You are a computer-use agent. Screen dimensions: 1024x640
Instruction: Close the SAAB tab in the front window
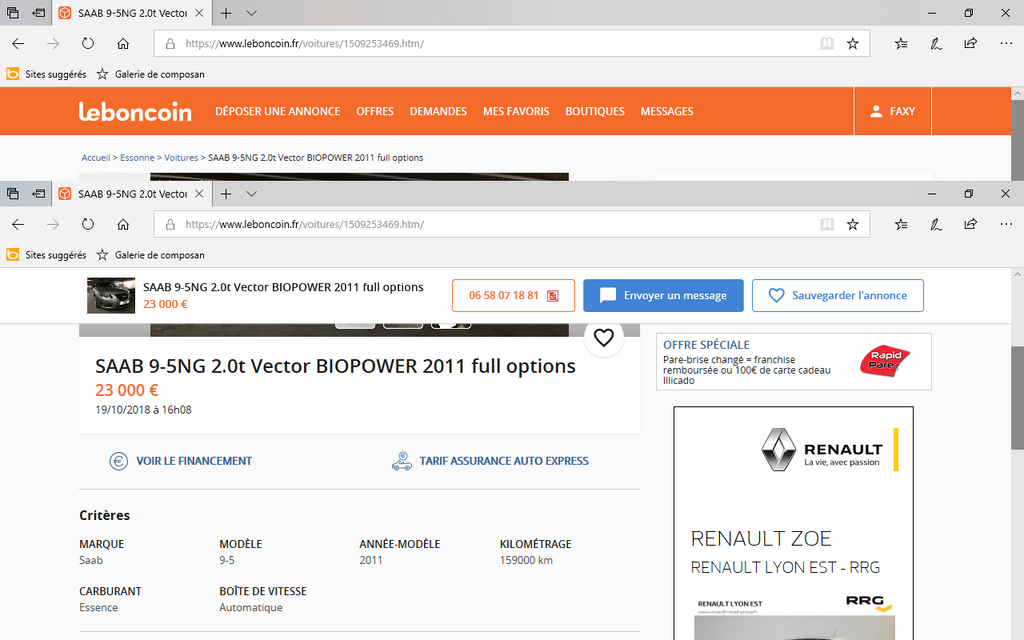[x=199, y=194]
